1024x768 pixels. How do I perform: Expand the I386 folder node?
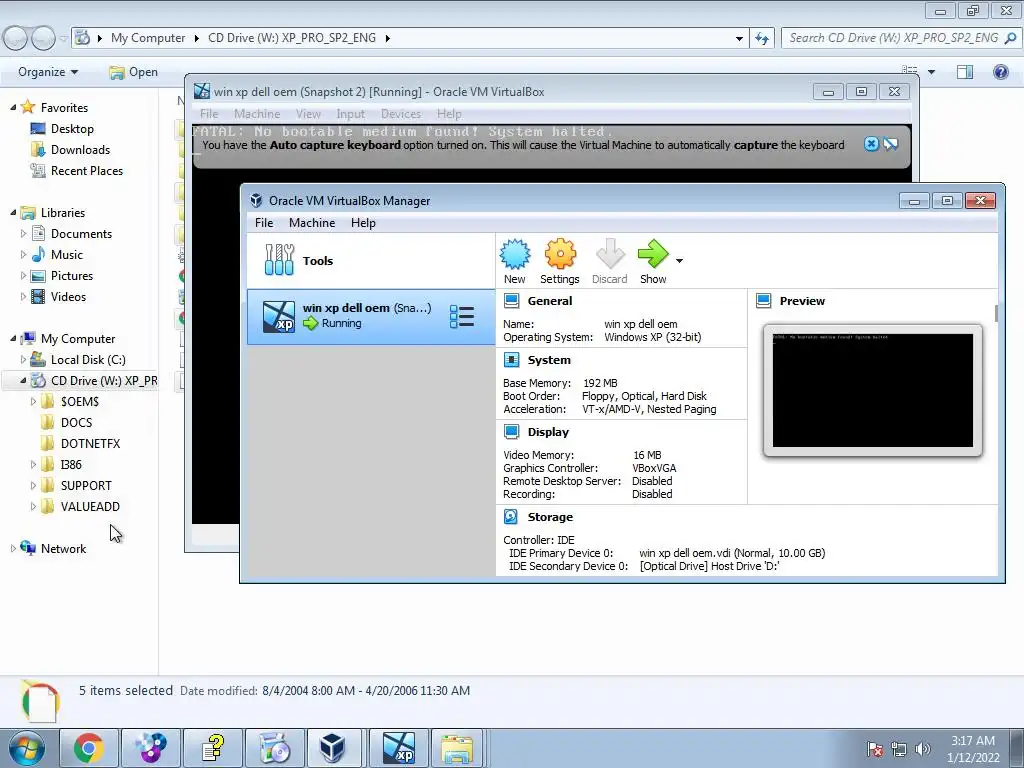[x=33, y=465]
